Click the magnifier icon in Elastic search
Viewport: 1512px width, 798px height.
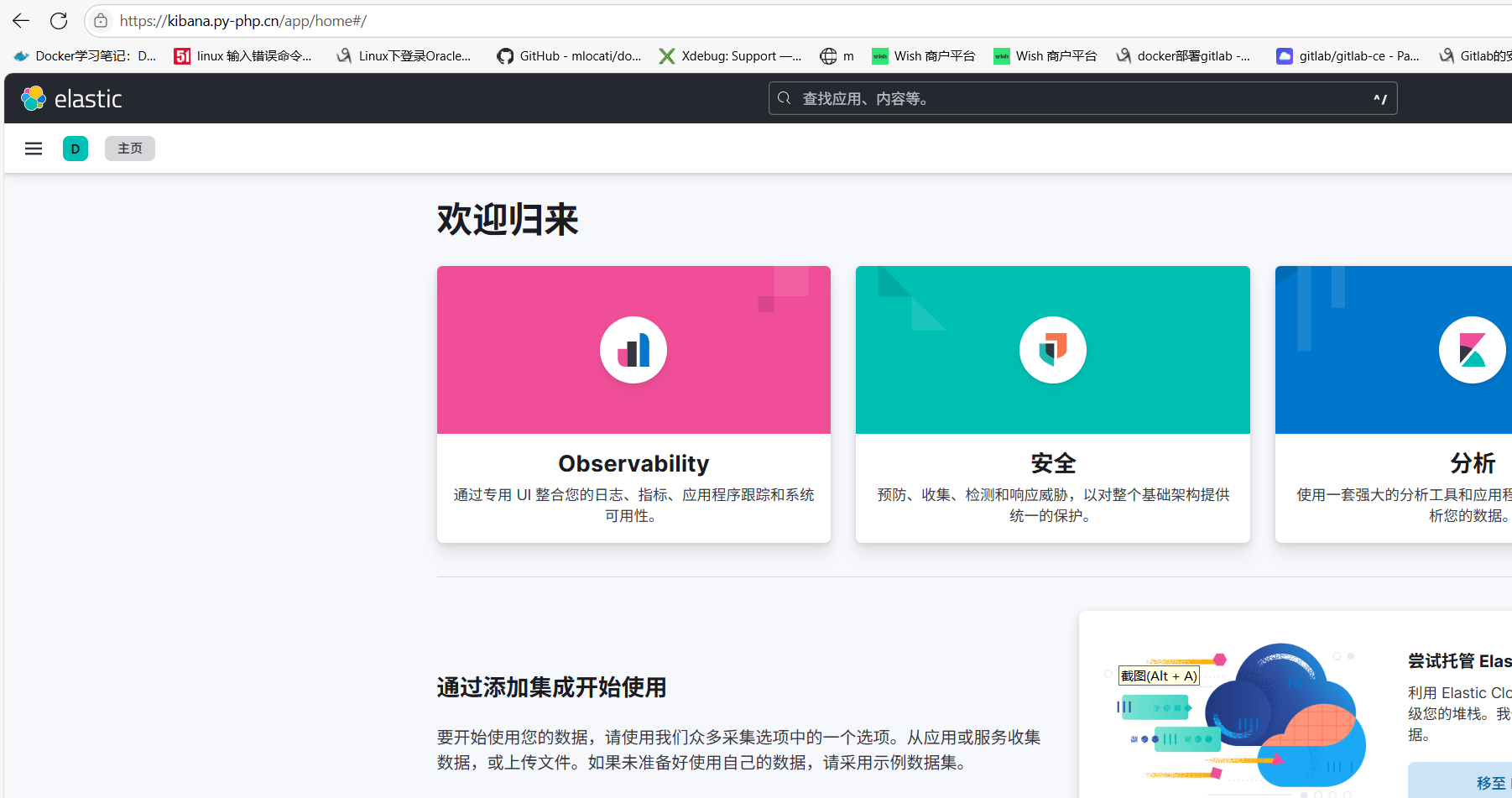click(x=784, y=98)
